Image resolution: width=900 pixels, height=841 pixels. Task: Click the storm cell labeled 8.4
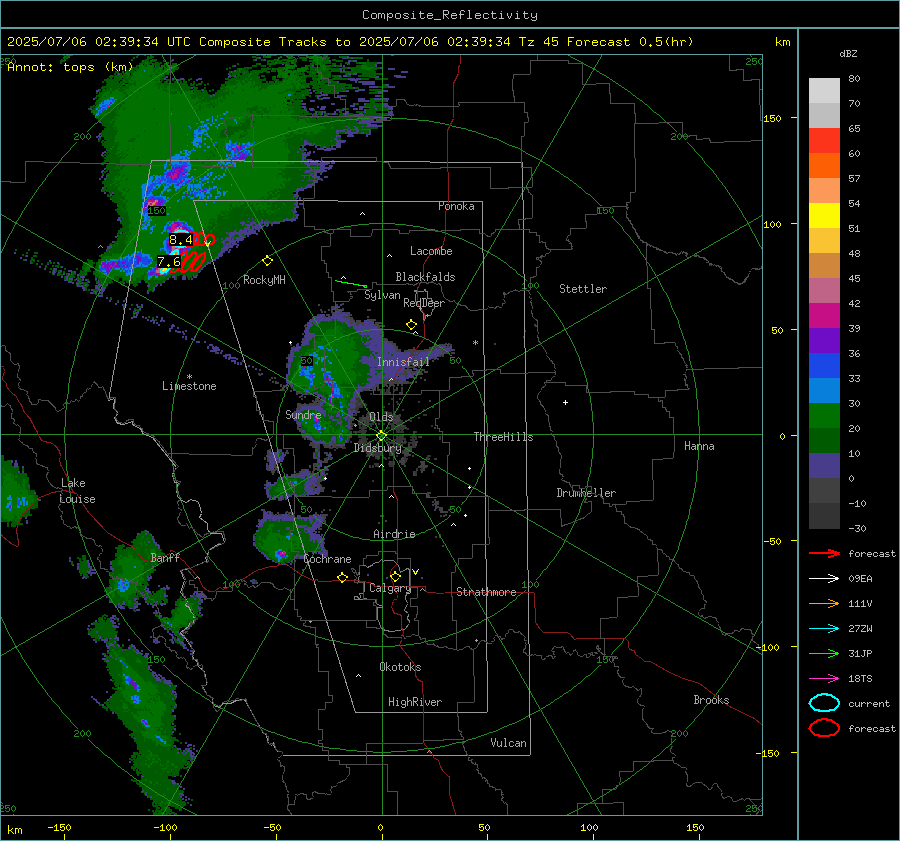point(180,237)
